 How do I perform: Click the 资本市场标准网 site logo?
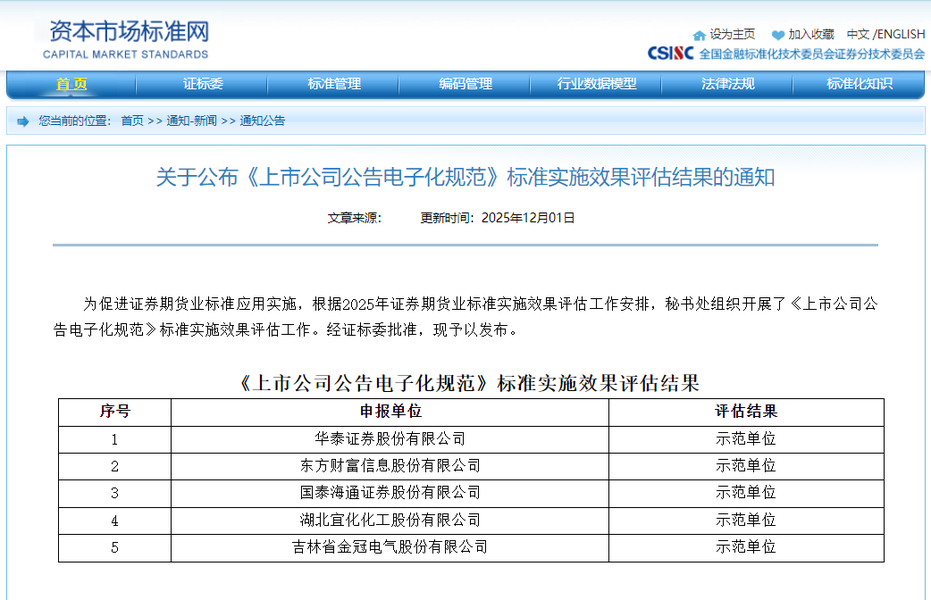126,39
